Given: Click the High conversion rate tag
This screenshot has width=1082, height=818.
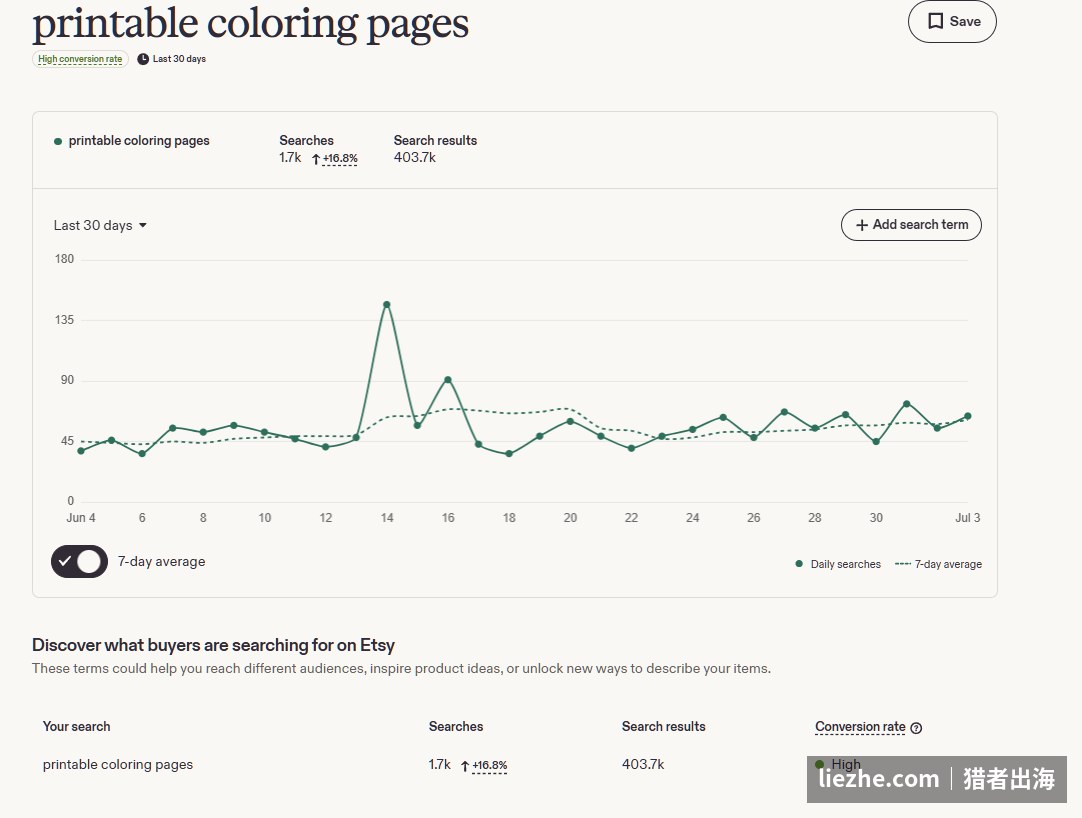Looking at the screenshot, I should point(80,59).
